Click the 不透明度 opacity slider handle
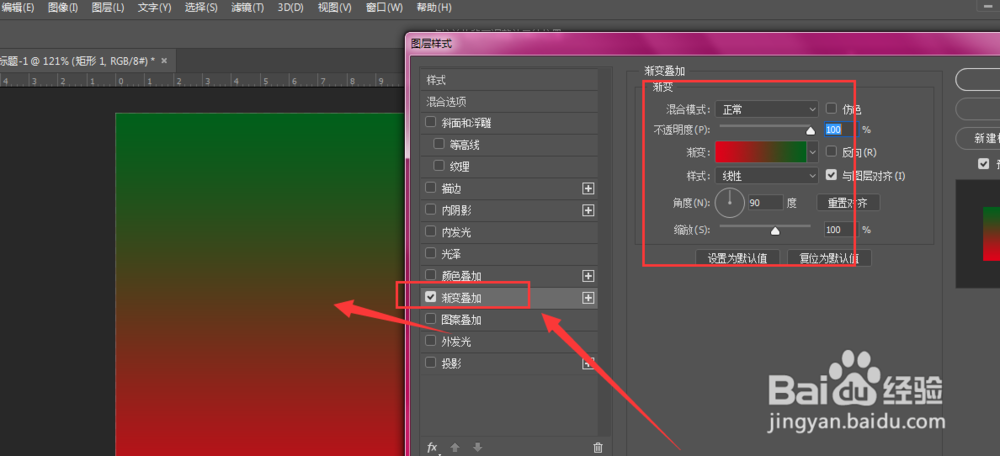Viewport: 1000px width, 456px height. pos(811,130)
